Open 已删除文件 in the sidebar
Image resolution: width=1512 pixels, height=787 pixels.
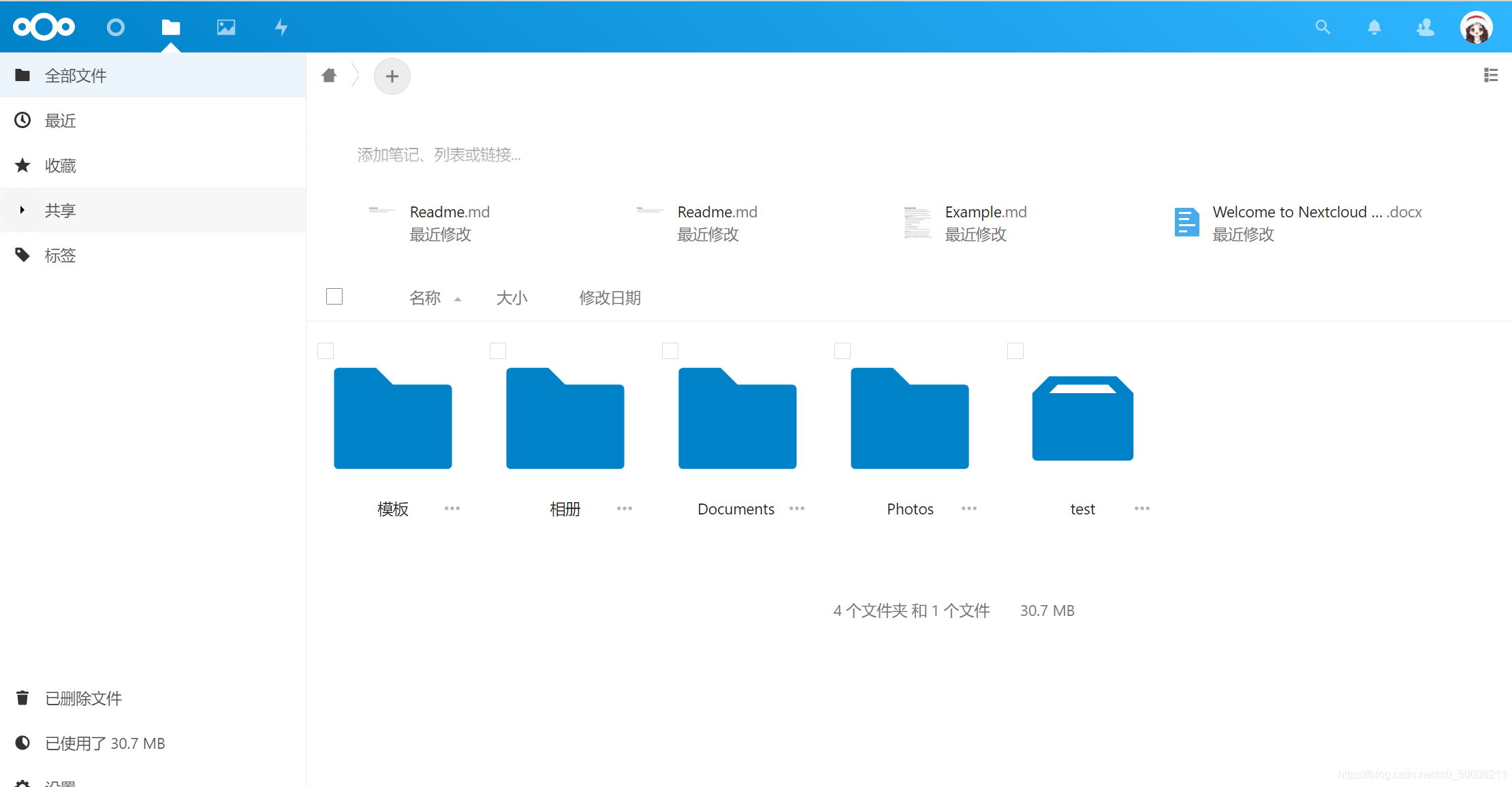pos(83,698)
